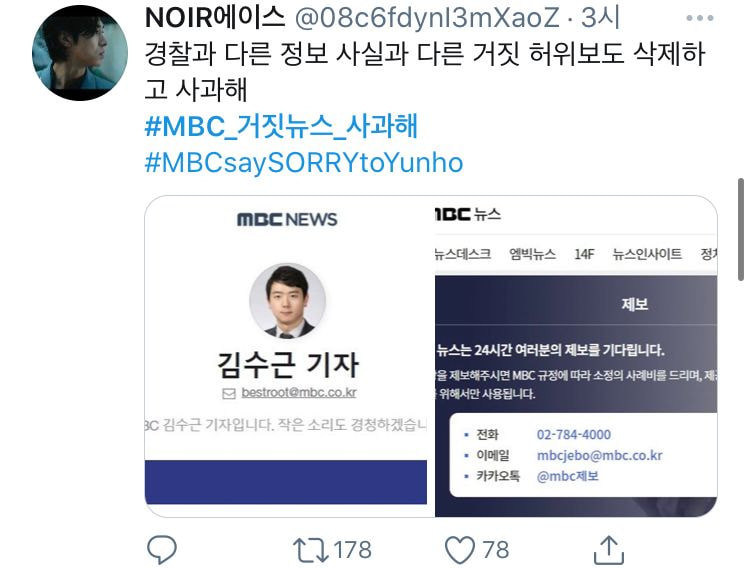Open the @08c6fdynl3mXaoZ handle

(427, 18)
